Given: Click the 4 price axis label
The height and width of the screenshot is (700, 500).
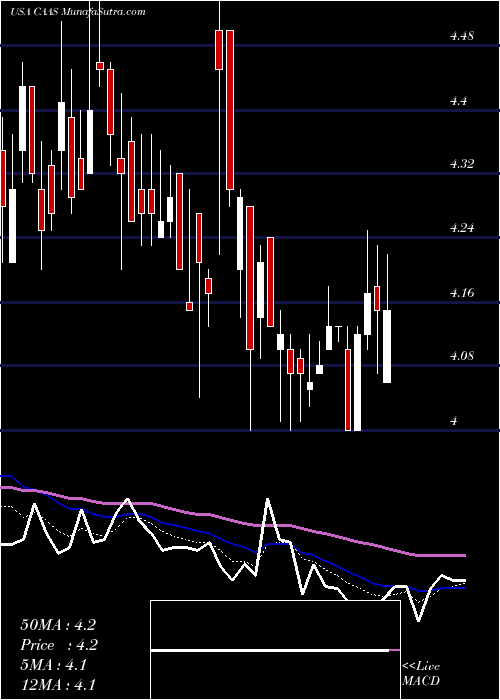Looking at the screenshot, I should 454,420.
